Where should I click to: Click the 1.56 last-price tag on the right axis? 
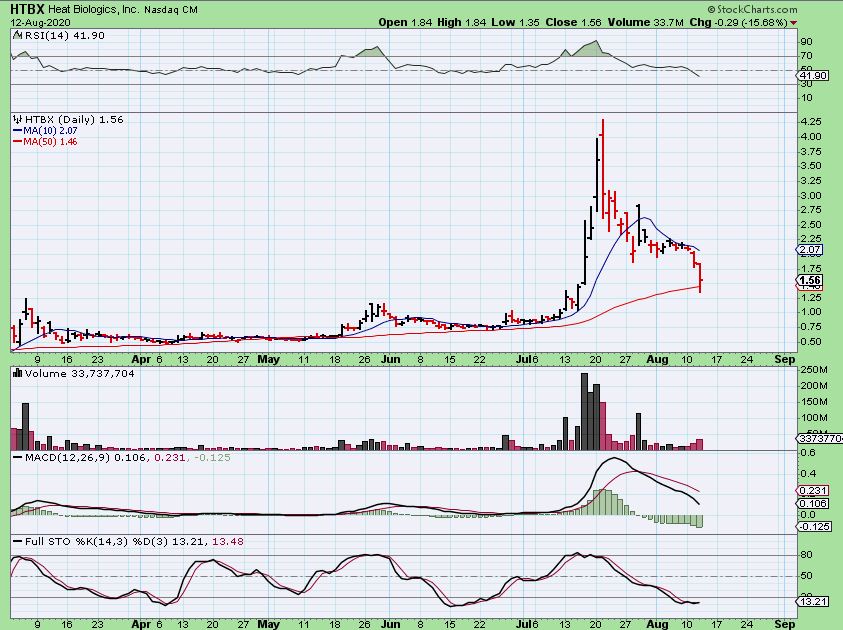pyautogui.click(x=809, y=280)
